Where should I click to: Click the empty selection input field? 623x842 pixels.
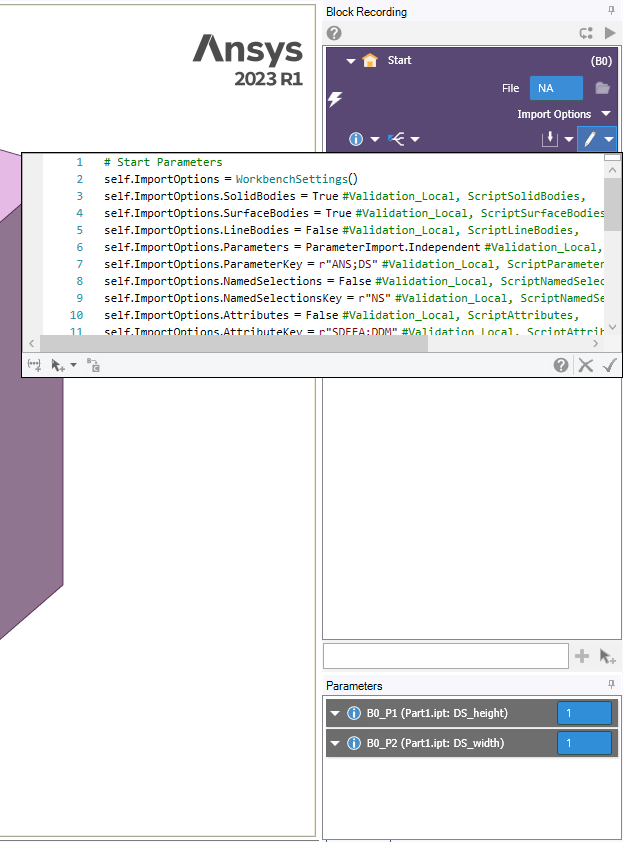click(x=446, y=656)
